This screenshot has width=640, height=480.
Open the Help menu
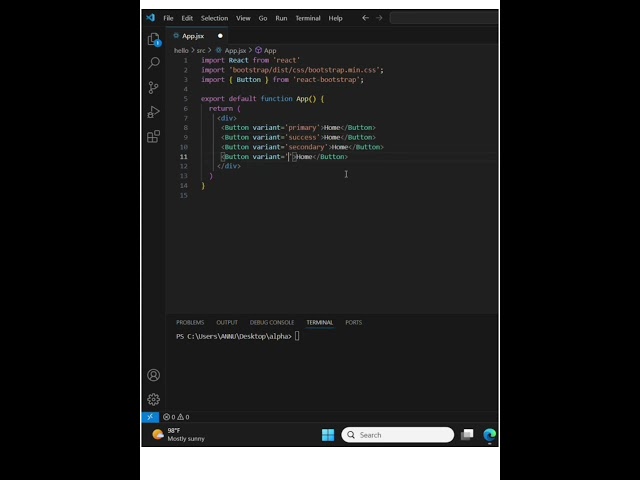tap(336, 18)
